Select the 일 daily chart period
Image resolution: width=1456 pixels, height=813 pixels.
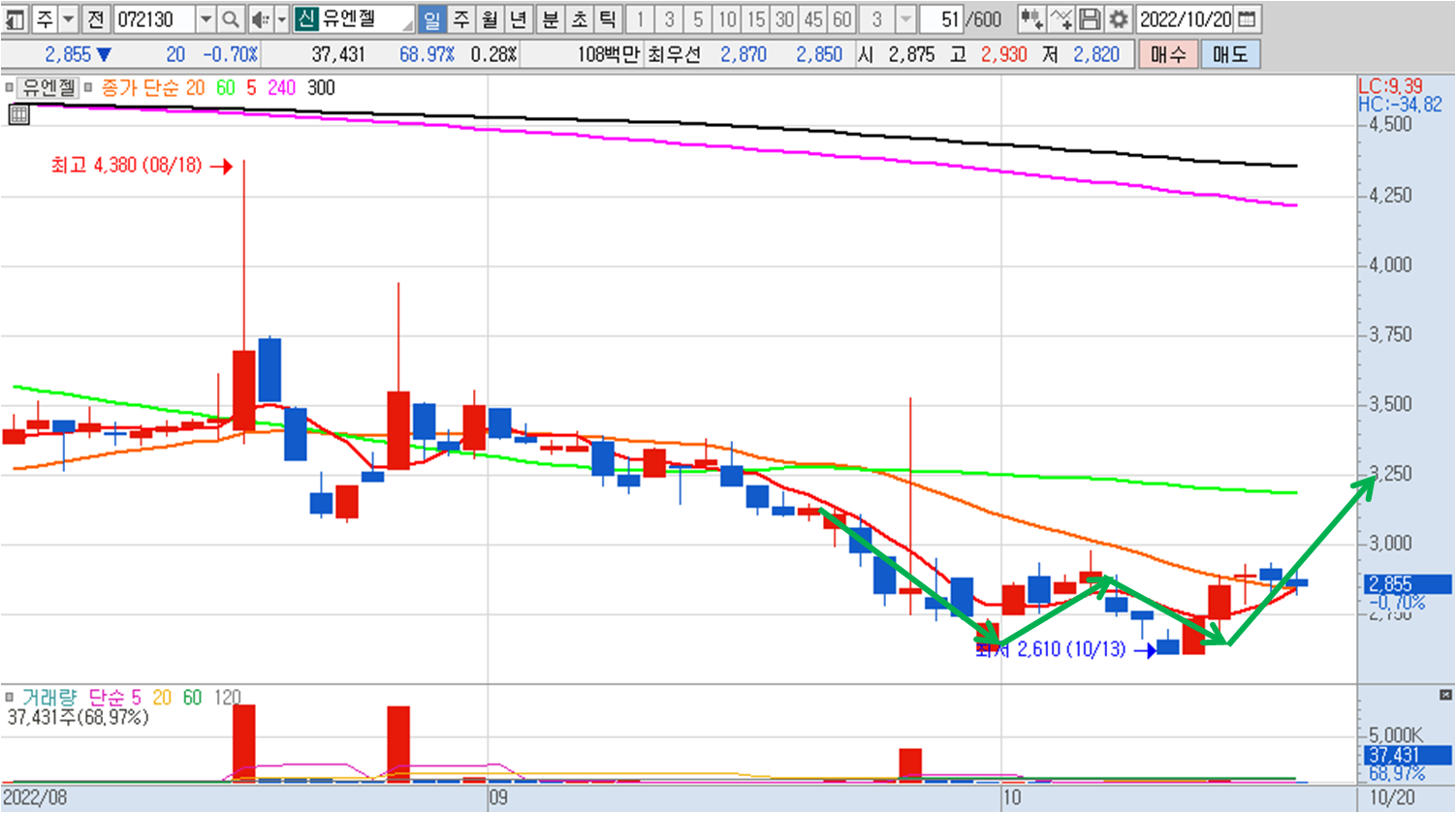[x=432, y=18]
